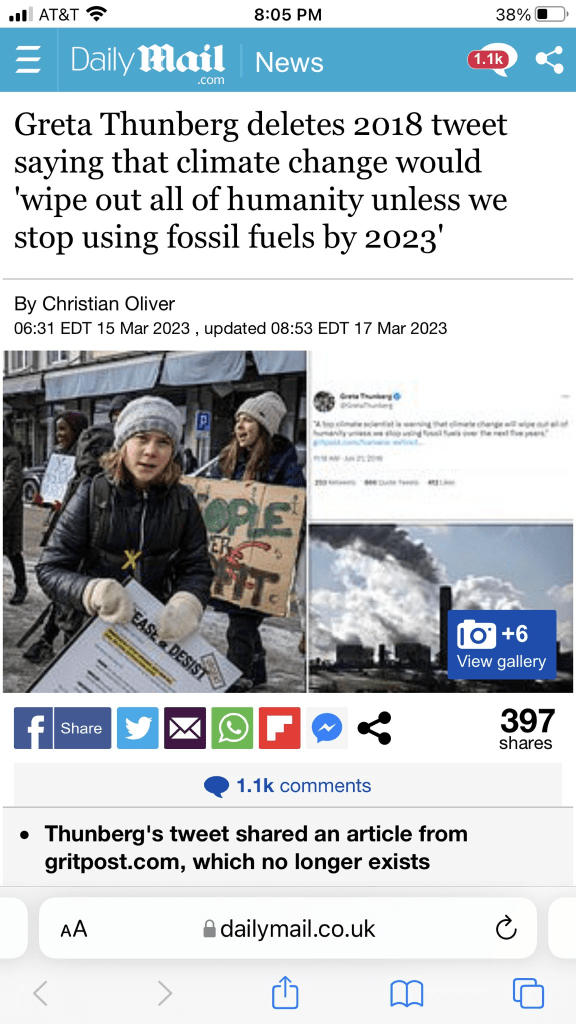Open the hamburger menu in header
The width and height of the screenshot is (576, 1024).
coord(28,61)
